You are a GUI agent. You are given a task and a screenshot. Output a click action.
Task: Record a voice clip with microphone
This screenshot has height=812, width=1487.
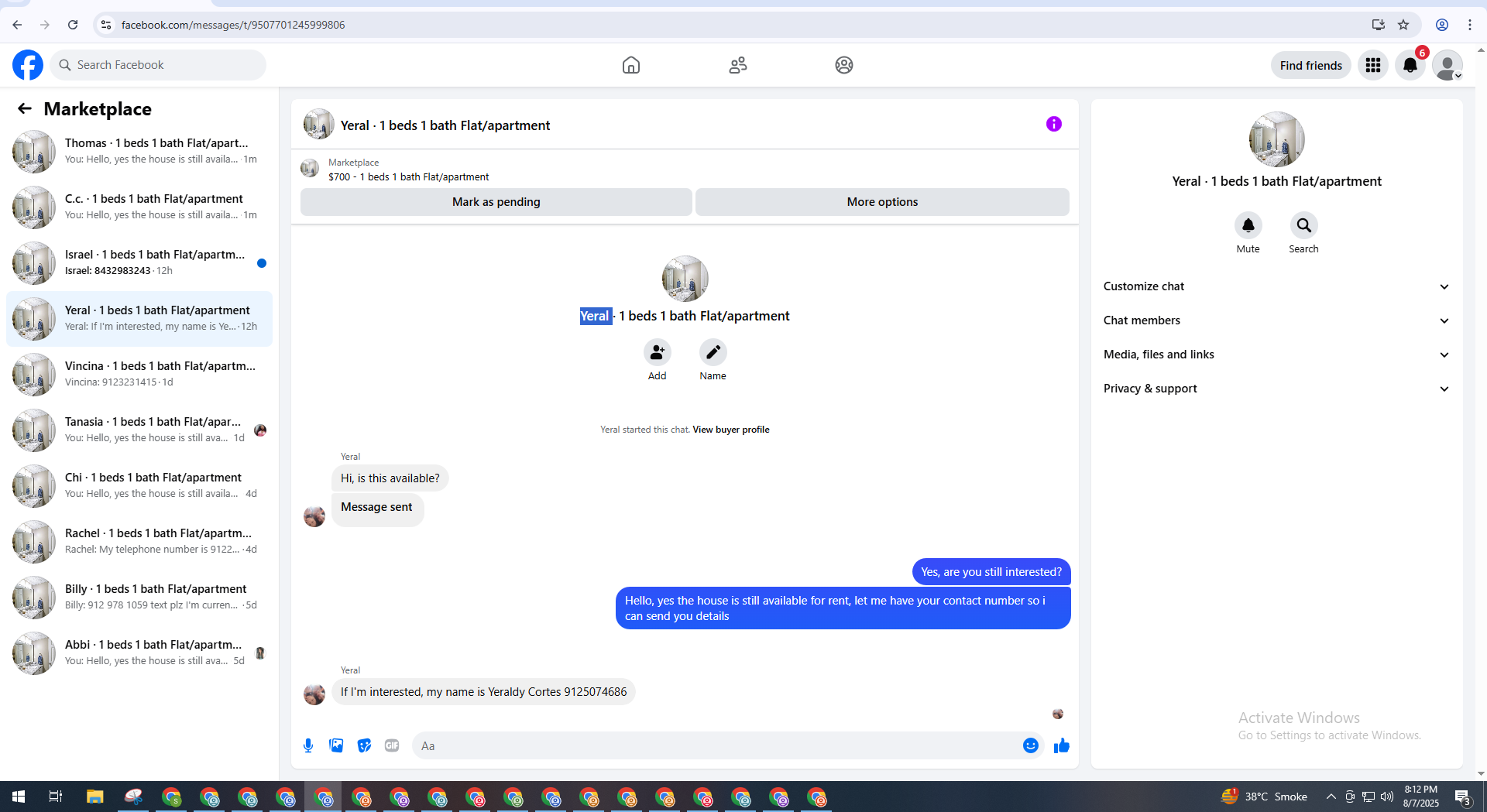[x=308, y=745]
